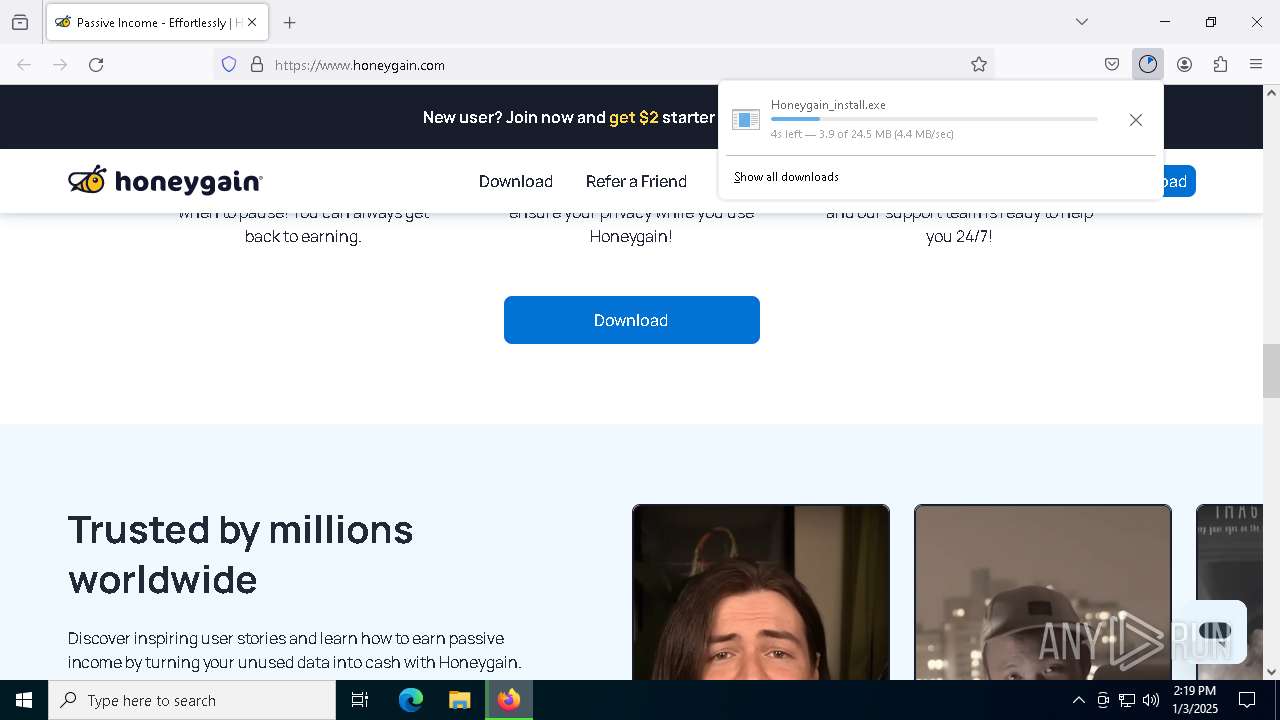
Task: Open Meet Now tray icon
Action: pos(1103,700)
